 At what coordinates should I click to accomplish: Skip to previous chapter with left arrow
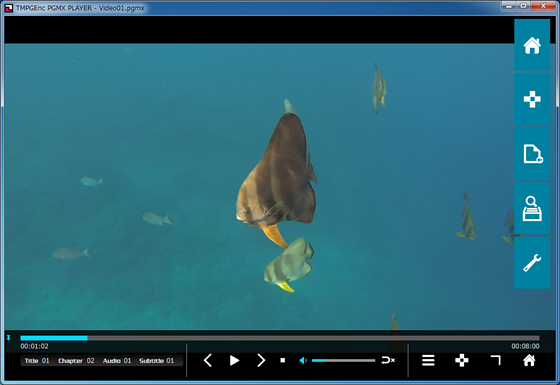coord(208,360)
